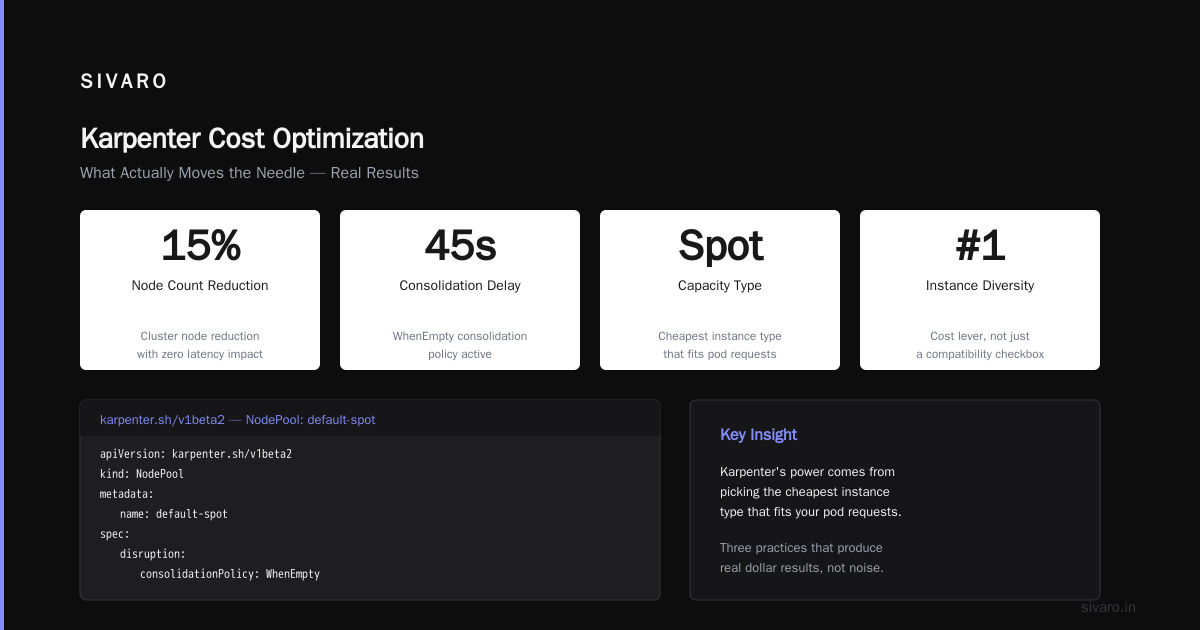Select the Karpenter Cost Optimization heading
The image size is (1200, 630).
pos(252,139)
